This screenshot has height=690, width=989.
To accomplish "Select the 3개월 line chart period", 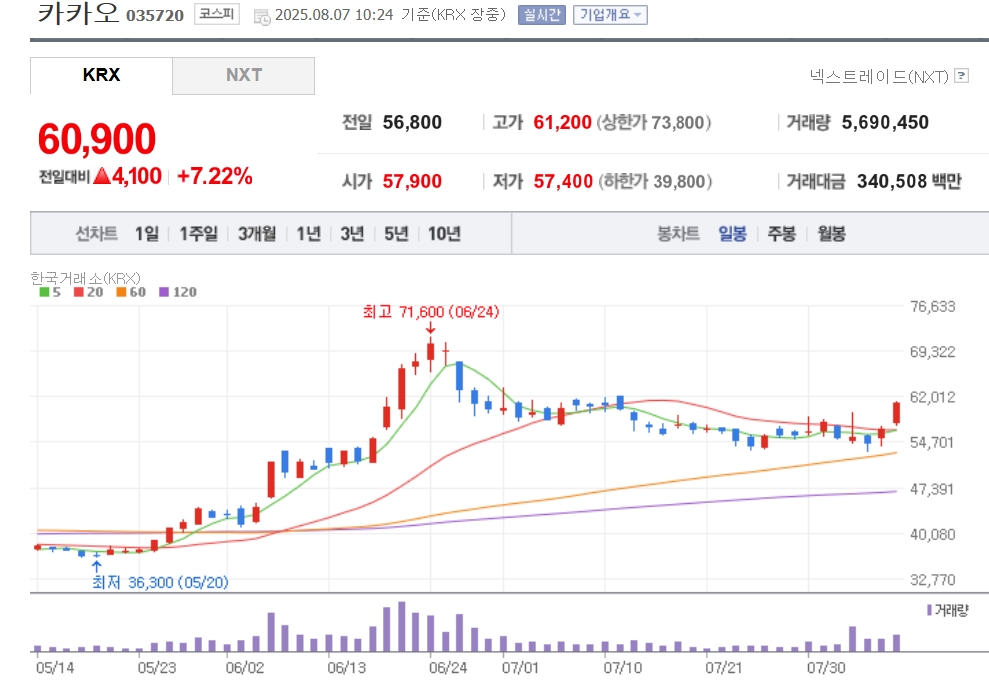I will click(x=257, y=234).
